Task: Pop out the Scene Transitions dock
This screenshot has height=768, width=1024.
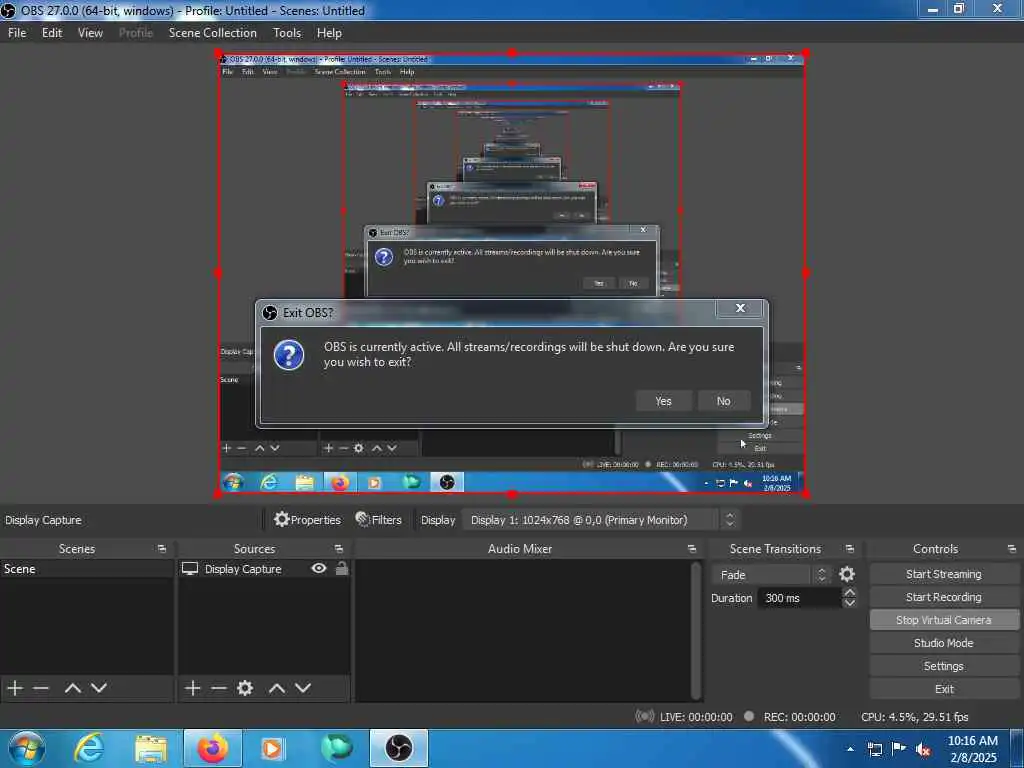Action: pos(850,549)
